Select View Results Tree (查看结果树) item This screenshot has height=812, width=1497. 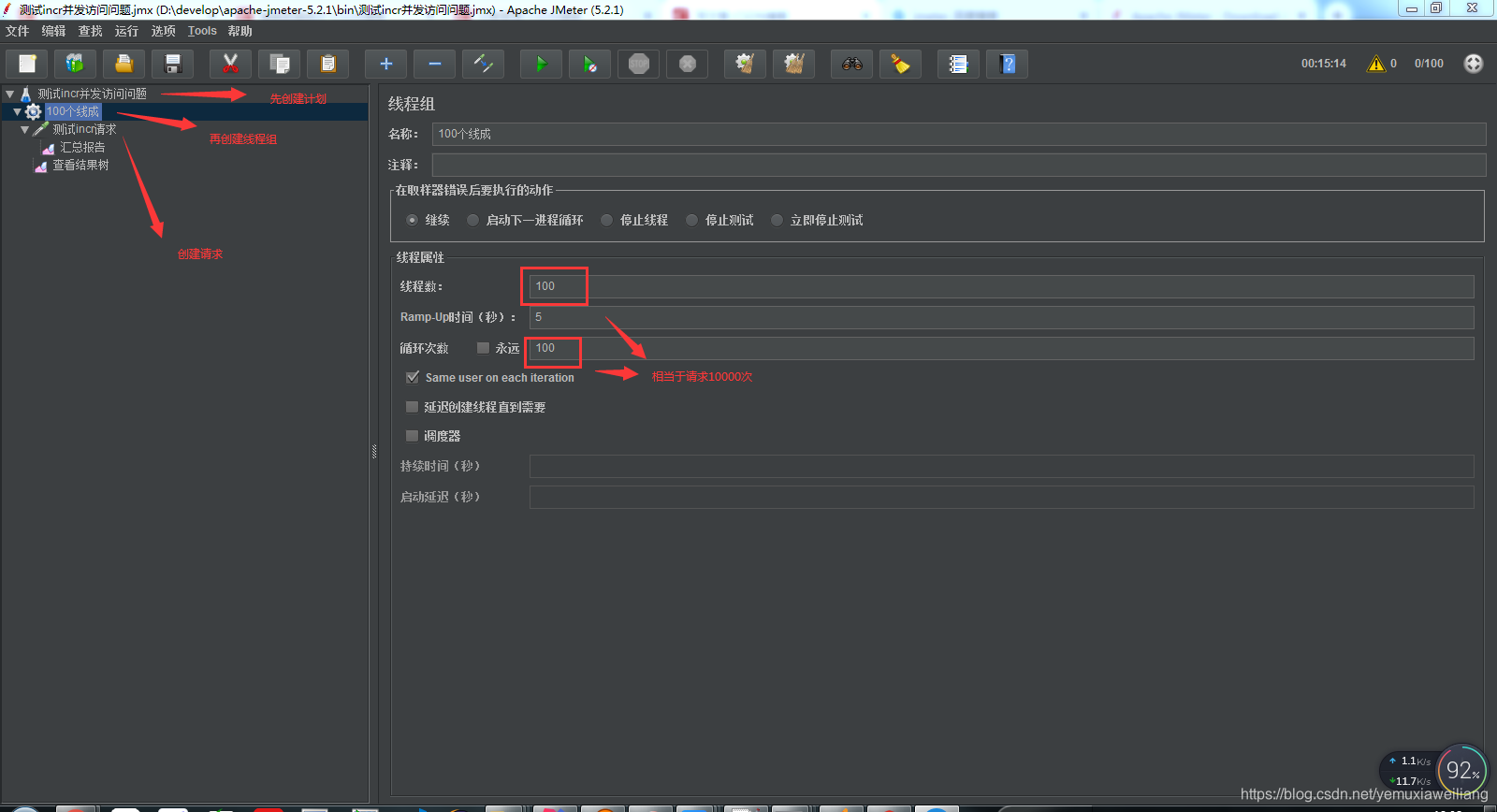80,165
